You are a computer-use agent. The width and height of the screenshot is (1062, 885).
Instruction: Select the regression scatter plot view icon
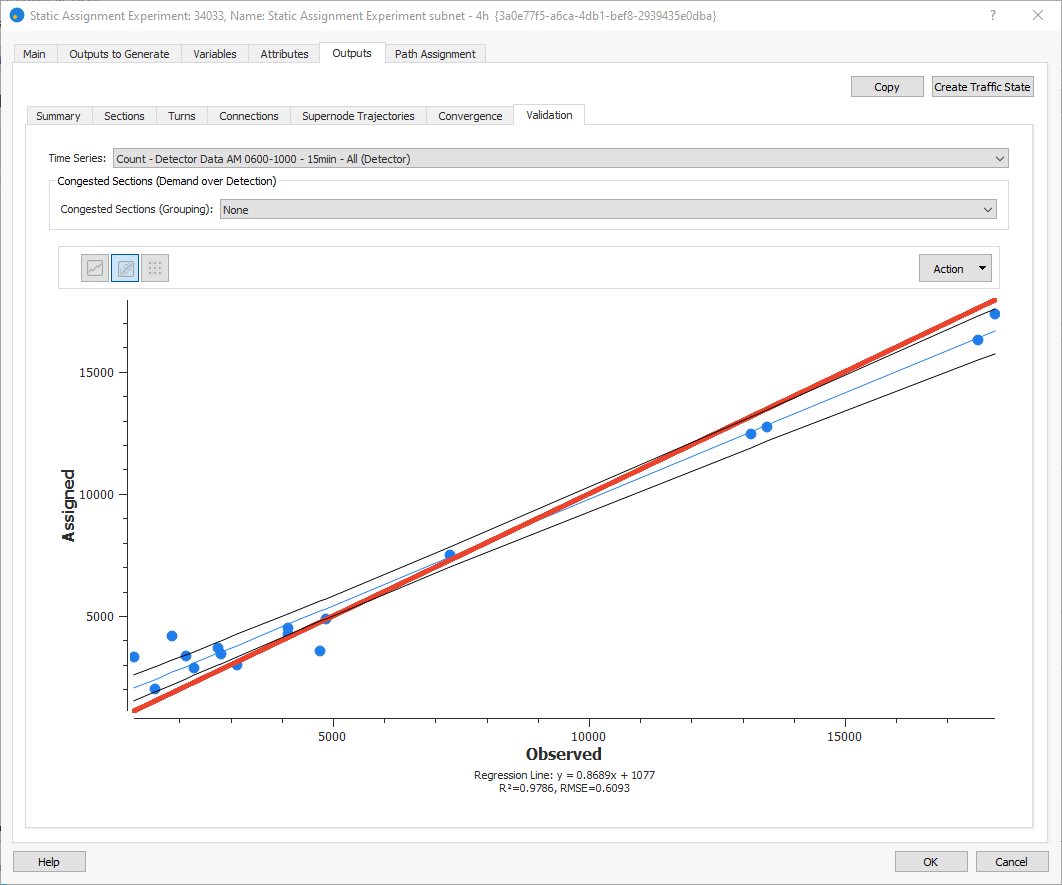pos(125,268)
